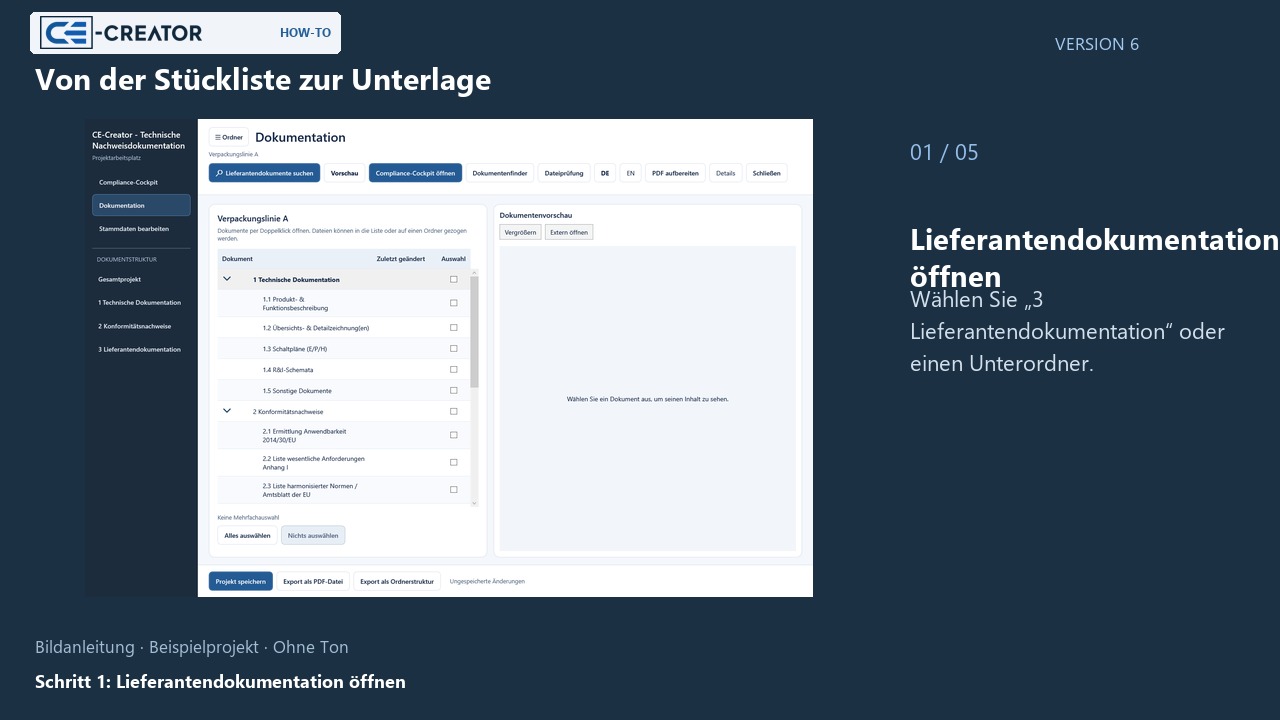Click Export als PDF-Datei

point(313,581)
